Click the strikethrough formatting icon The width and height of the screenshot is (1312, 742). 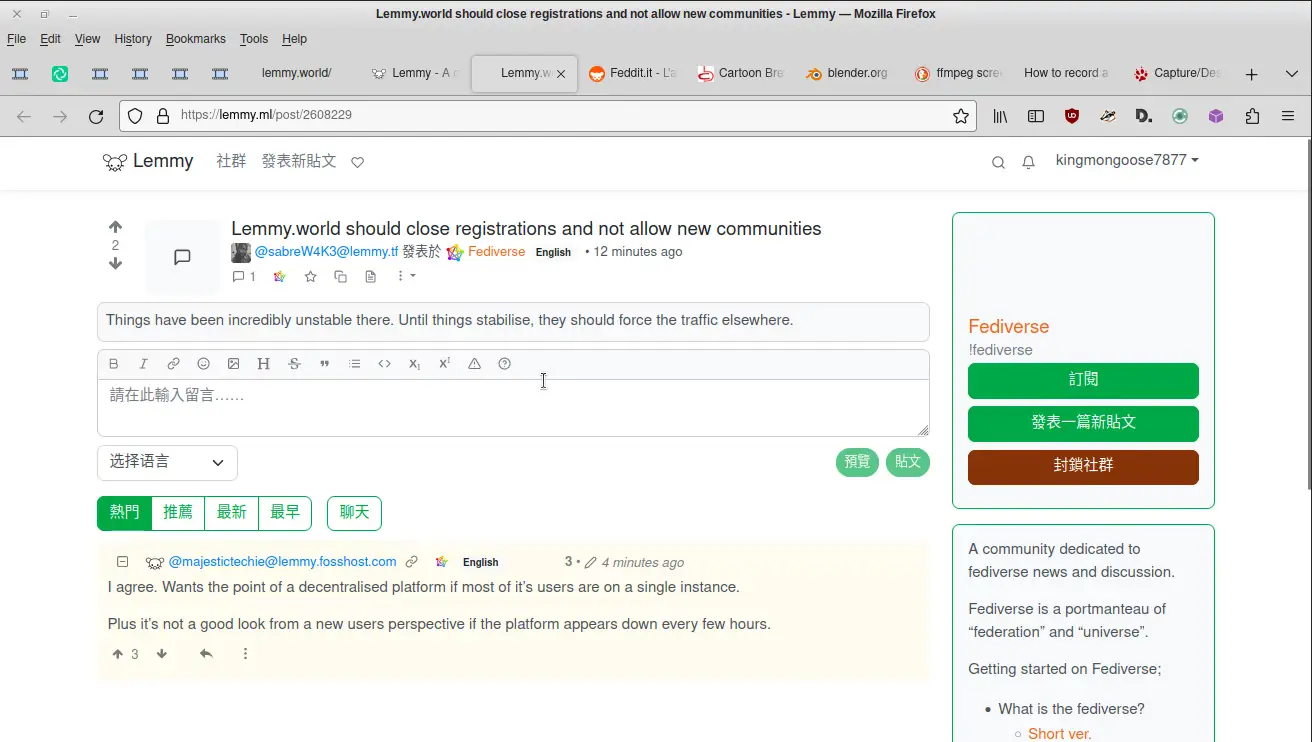pos(294,364)
